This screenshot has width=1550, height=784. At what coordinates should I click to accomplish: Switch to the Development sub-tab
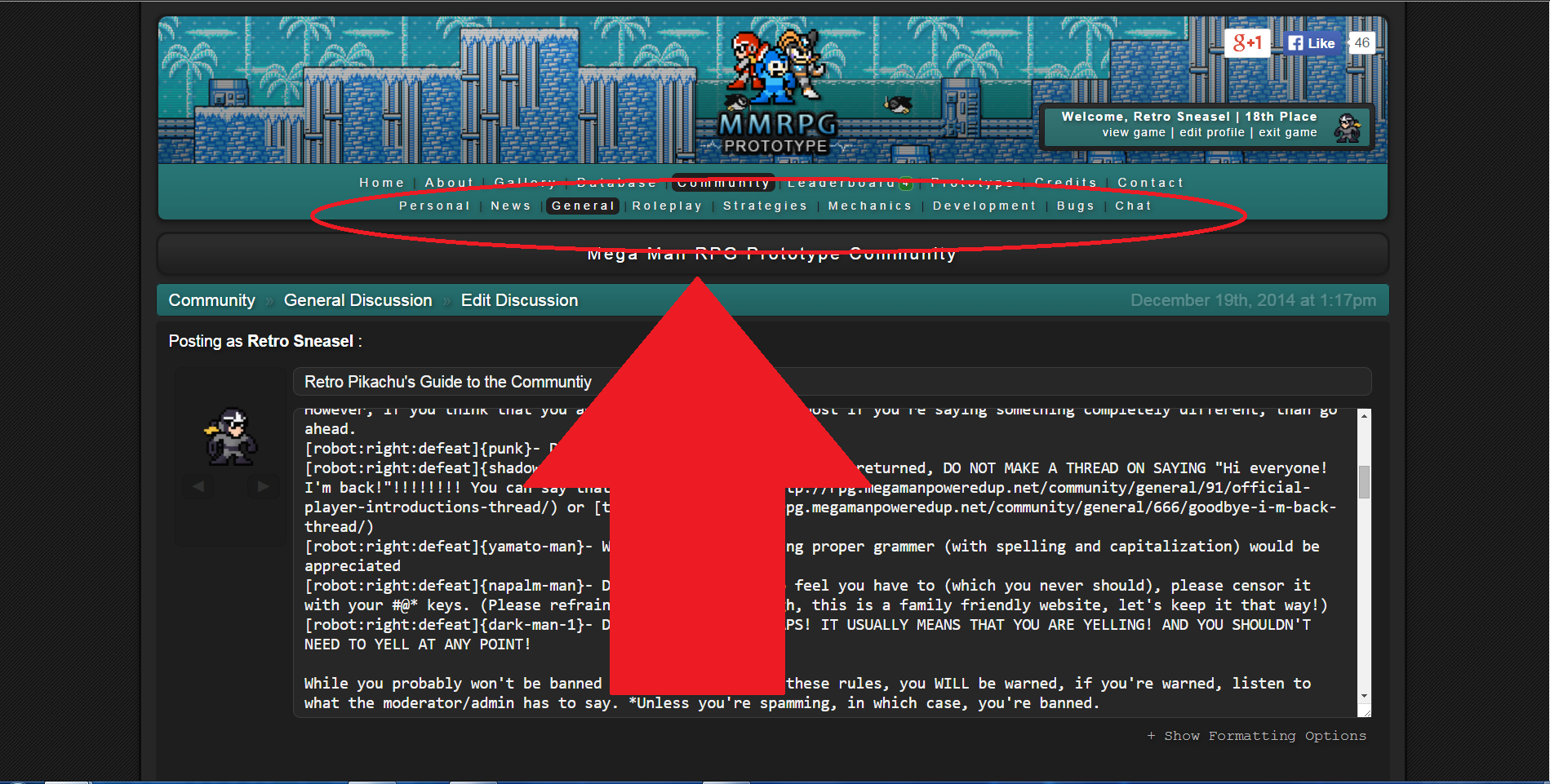click(984, 206)
